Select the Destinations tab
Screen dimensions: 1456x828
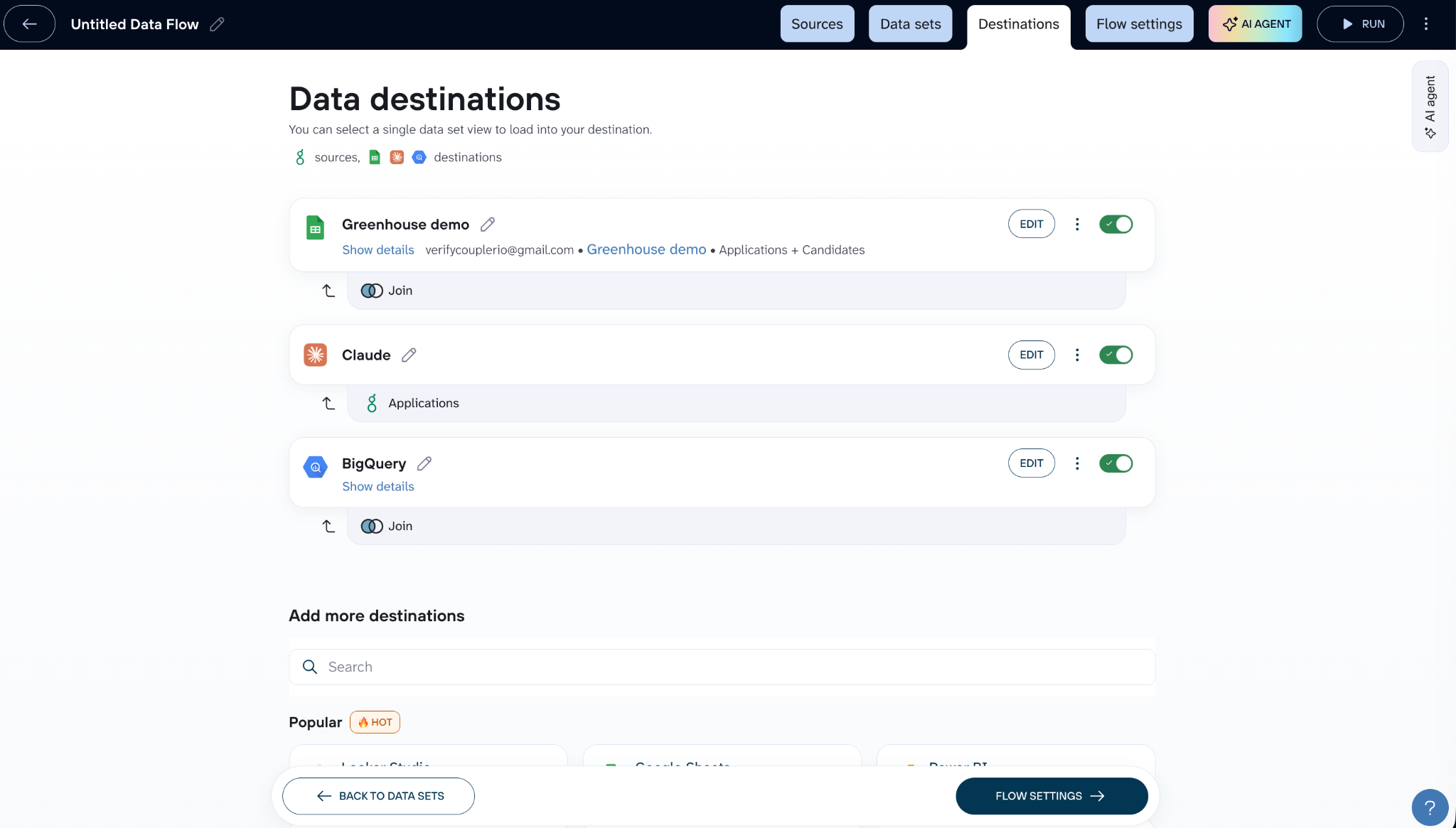[1018, 24]
